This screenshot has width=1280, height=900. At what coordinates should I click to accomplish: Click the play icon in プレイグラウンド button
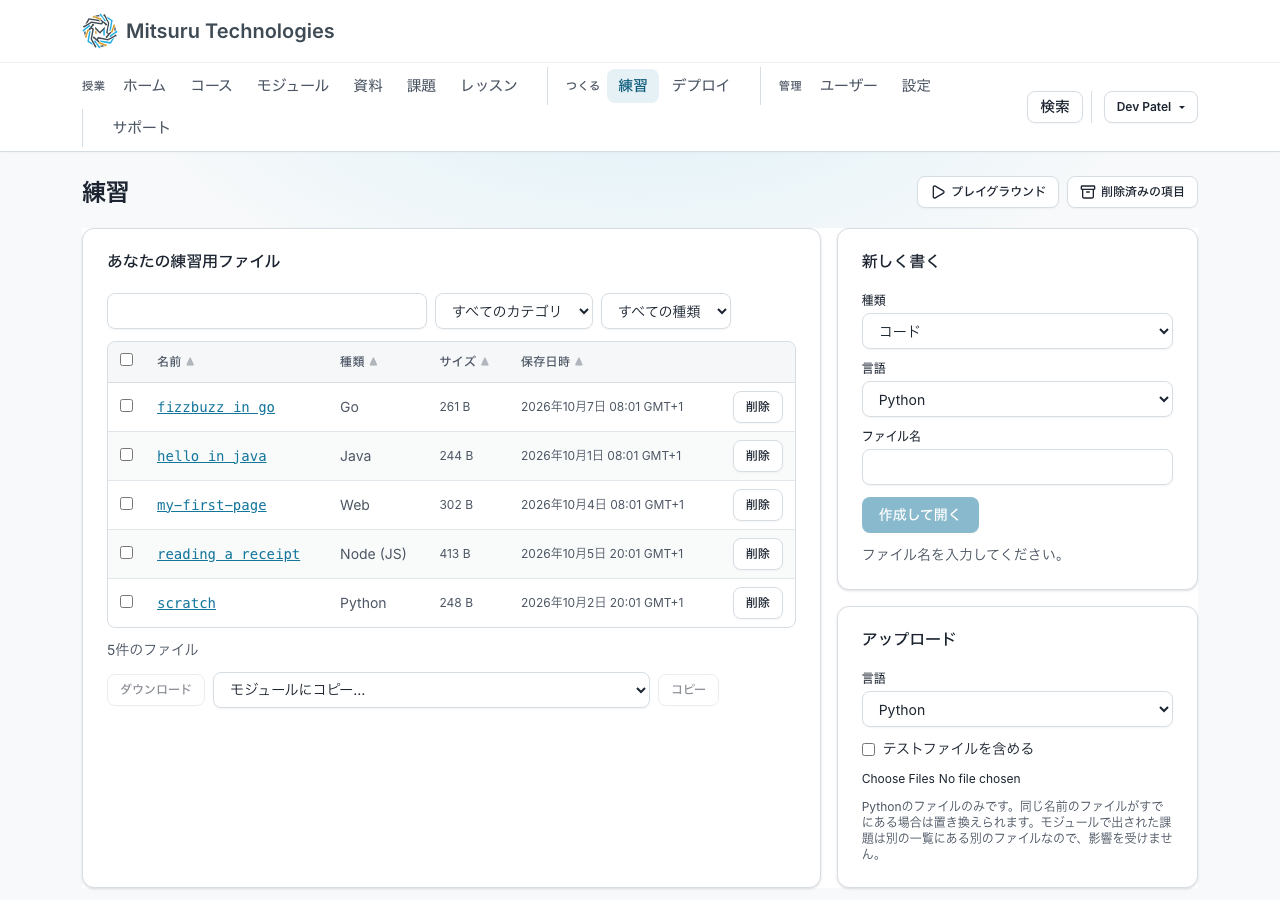938,192
